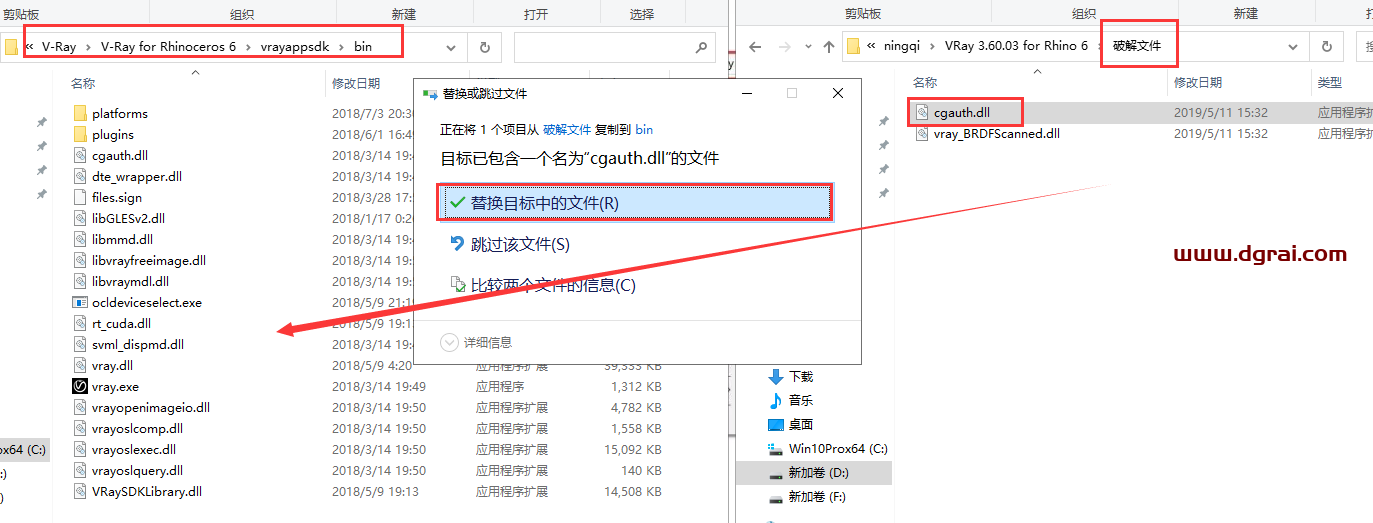The height and width of the screenshot is (523, 1373).
Task: Click the bin destination link in dialog
Action: 645,130
